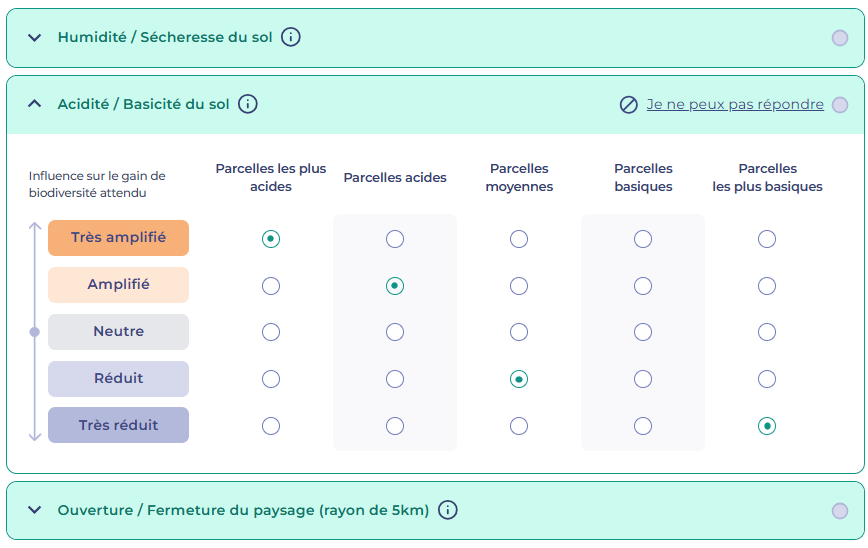
Task: Pick Amplifié for Parcelles les plus basiques
Action: tap(767, 286)
